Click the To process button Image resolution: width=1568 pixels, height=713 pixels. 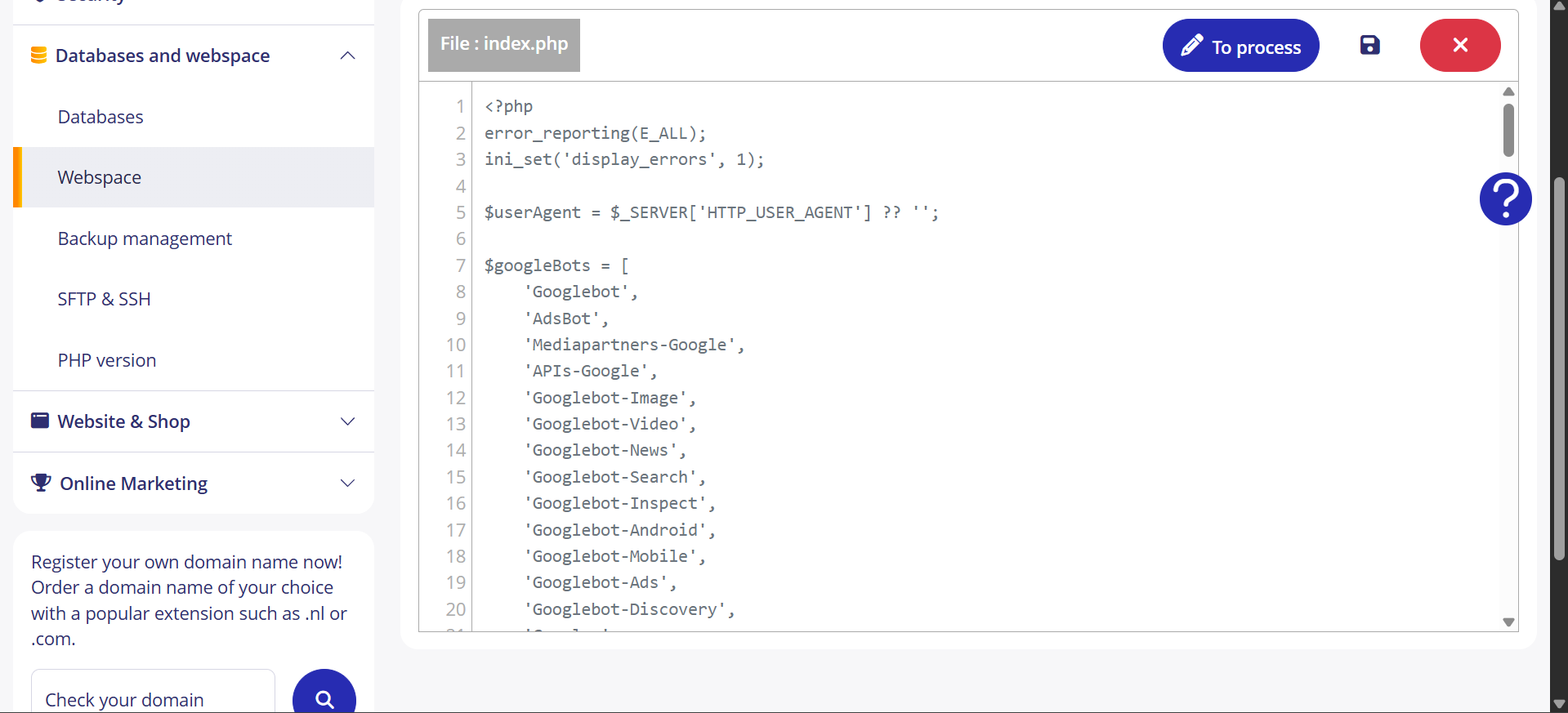[1240, 46]
